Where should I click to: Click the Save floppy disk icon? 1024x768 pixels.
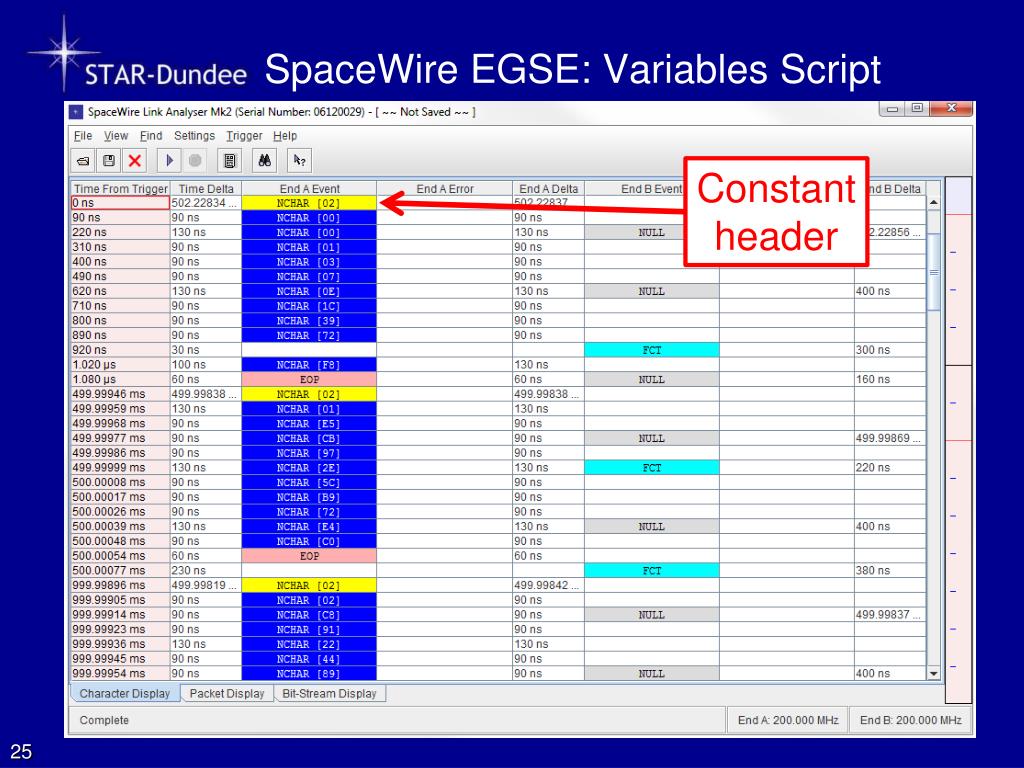109,161
